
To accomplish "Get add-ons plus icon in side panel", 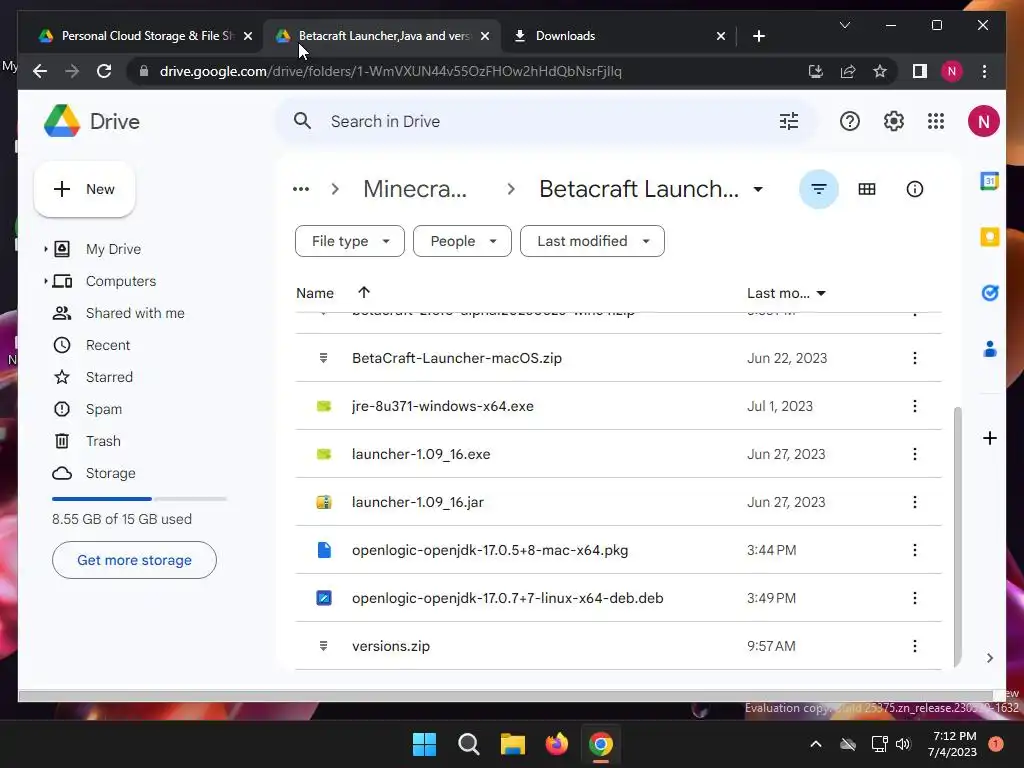I will 989,438.
